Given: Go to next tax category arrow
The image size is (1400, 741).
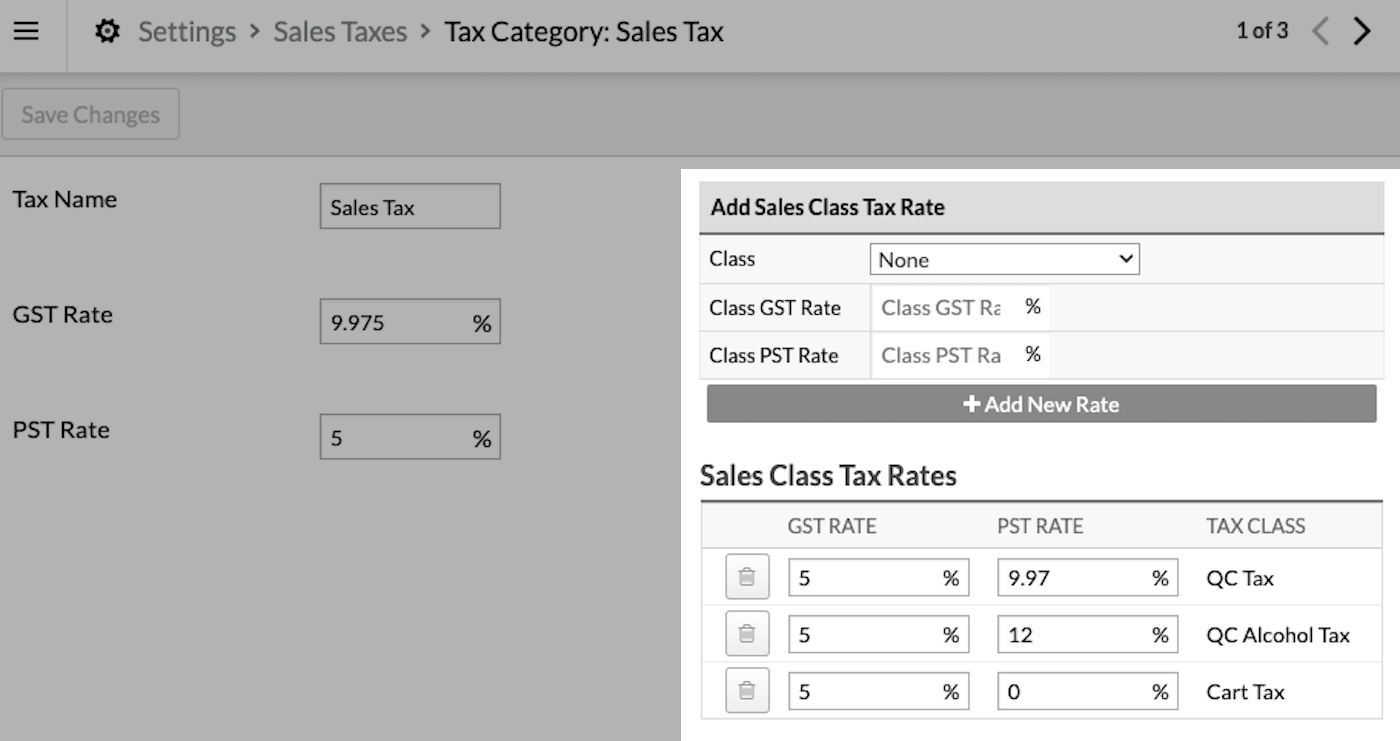Looking at the screenshot, I should [1362, 31].
